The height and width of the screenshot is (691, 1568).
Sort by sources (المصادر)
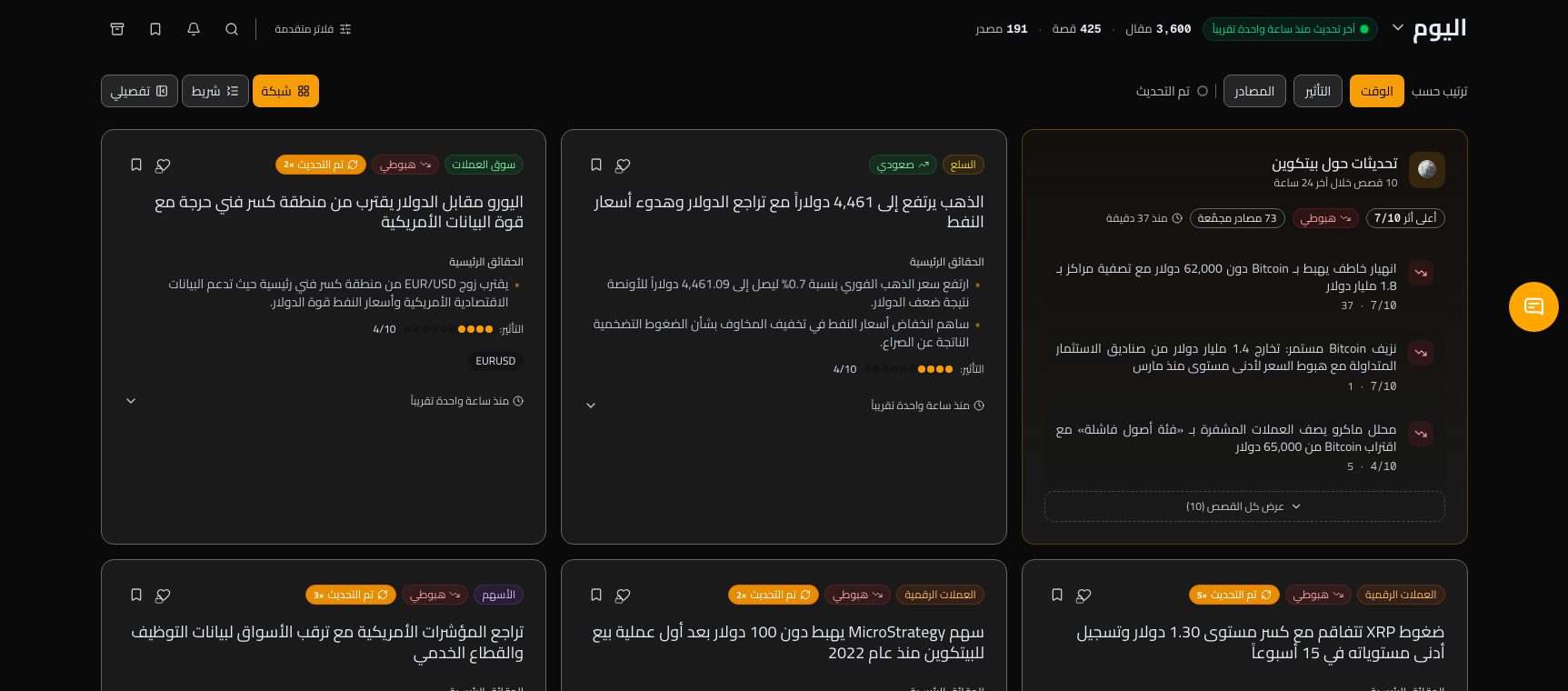[x=1254, y=91]
